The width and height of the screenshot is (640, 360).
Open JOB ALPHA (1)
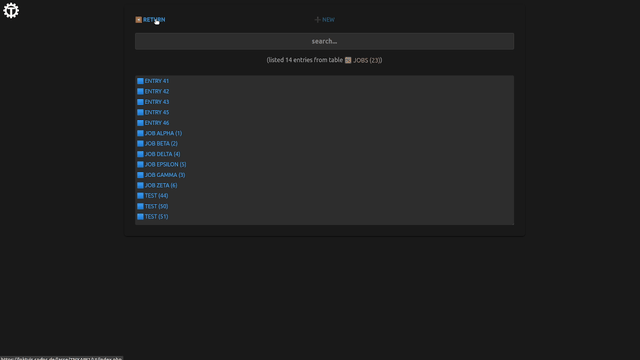[163, 133]
